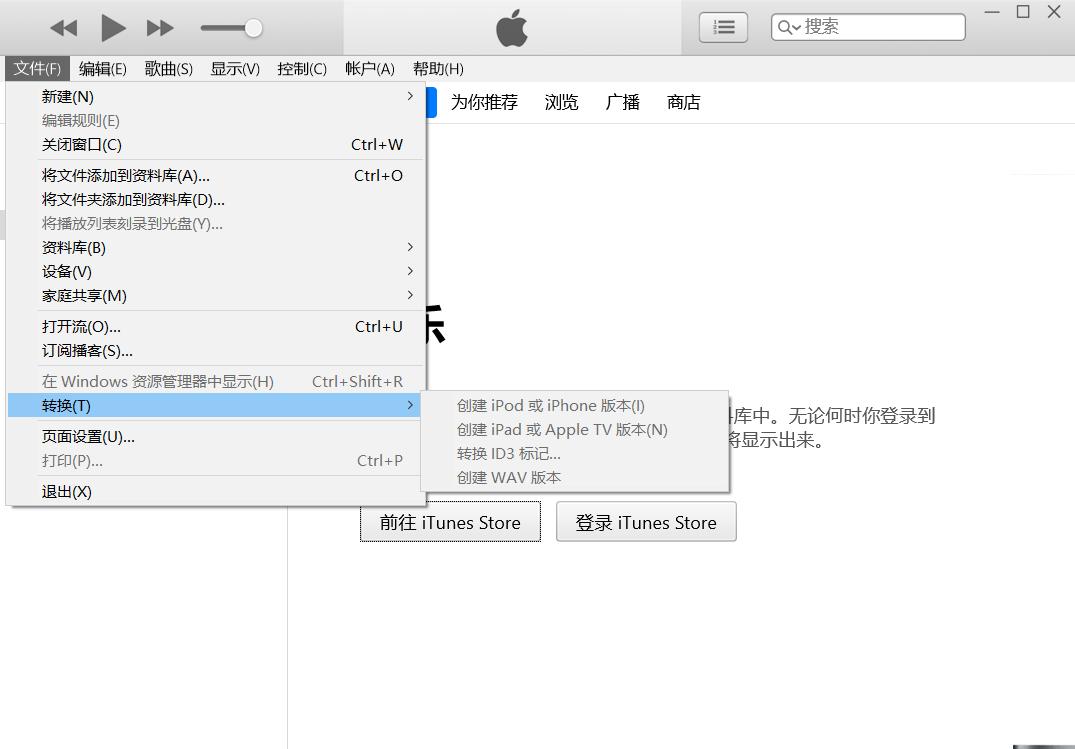Click the rewind previous track button
1075x749 pixels.
(x=64, y=28)
